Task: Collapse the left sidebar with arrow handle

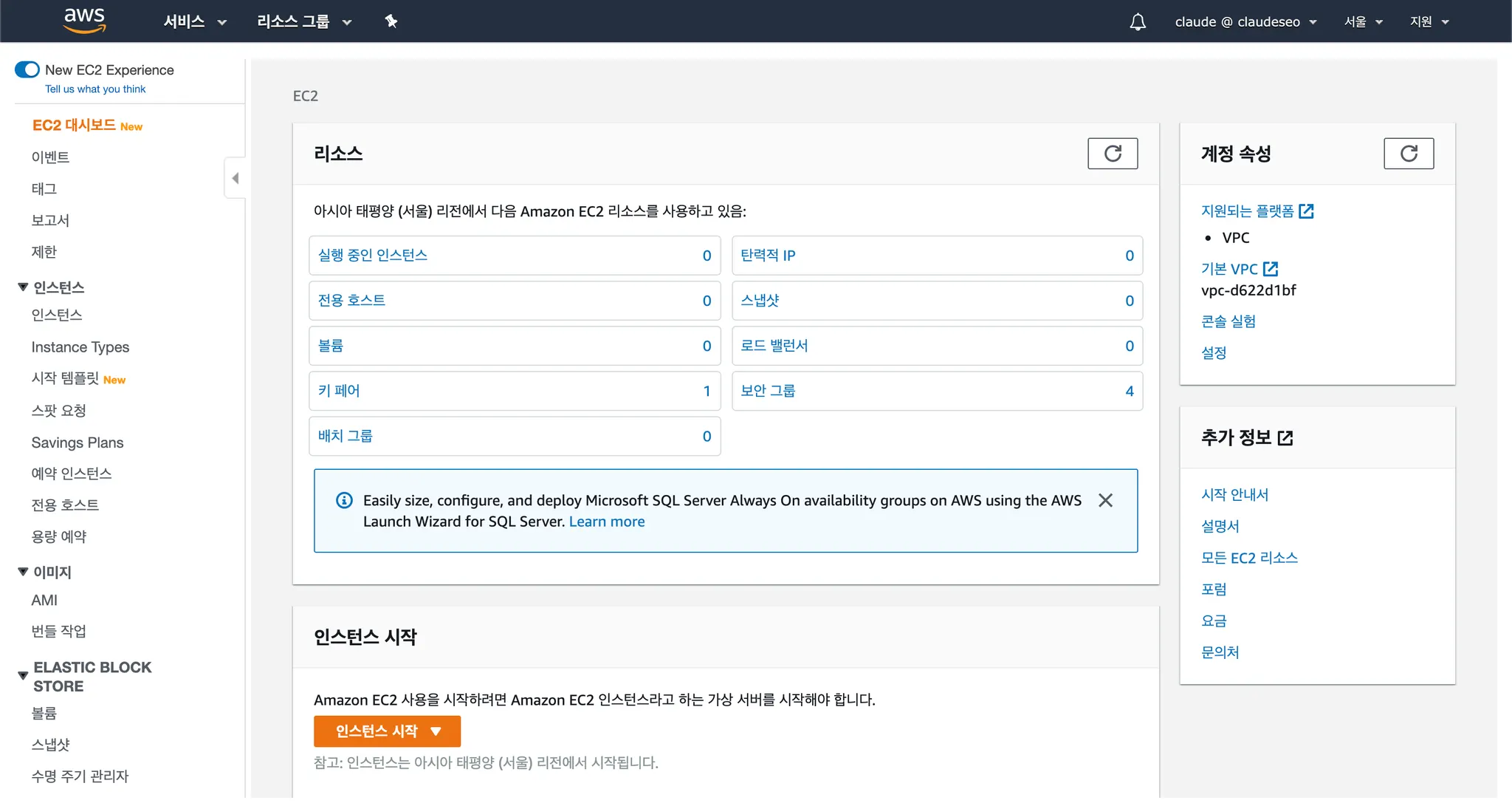Action: click(235, 178)
